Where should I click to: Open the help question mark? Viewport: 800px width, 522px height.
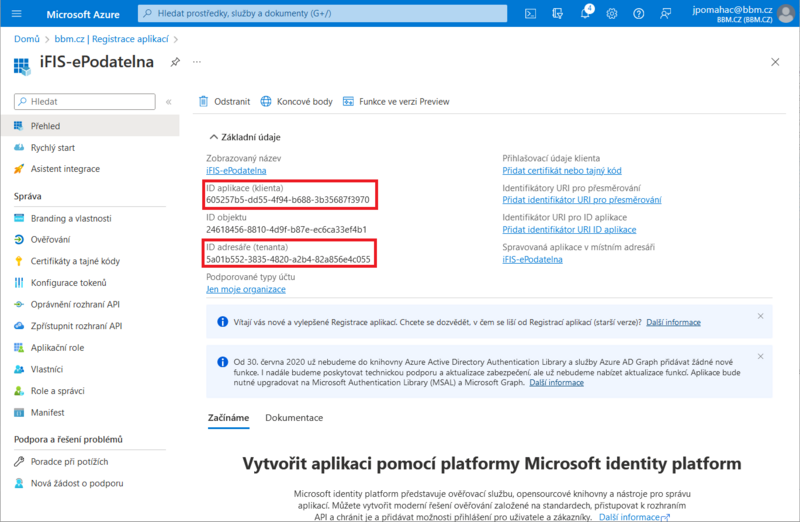(638, 14)
